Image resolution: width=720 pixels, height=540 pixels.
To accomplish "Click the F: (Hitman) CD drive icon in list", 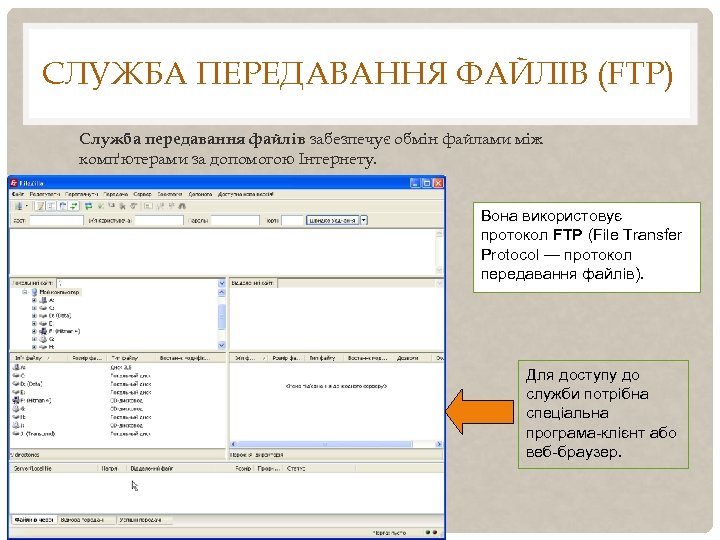I will pos(17,400).
